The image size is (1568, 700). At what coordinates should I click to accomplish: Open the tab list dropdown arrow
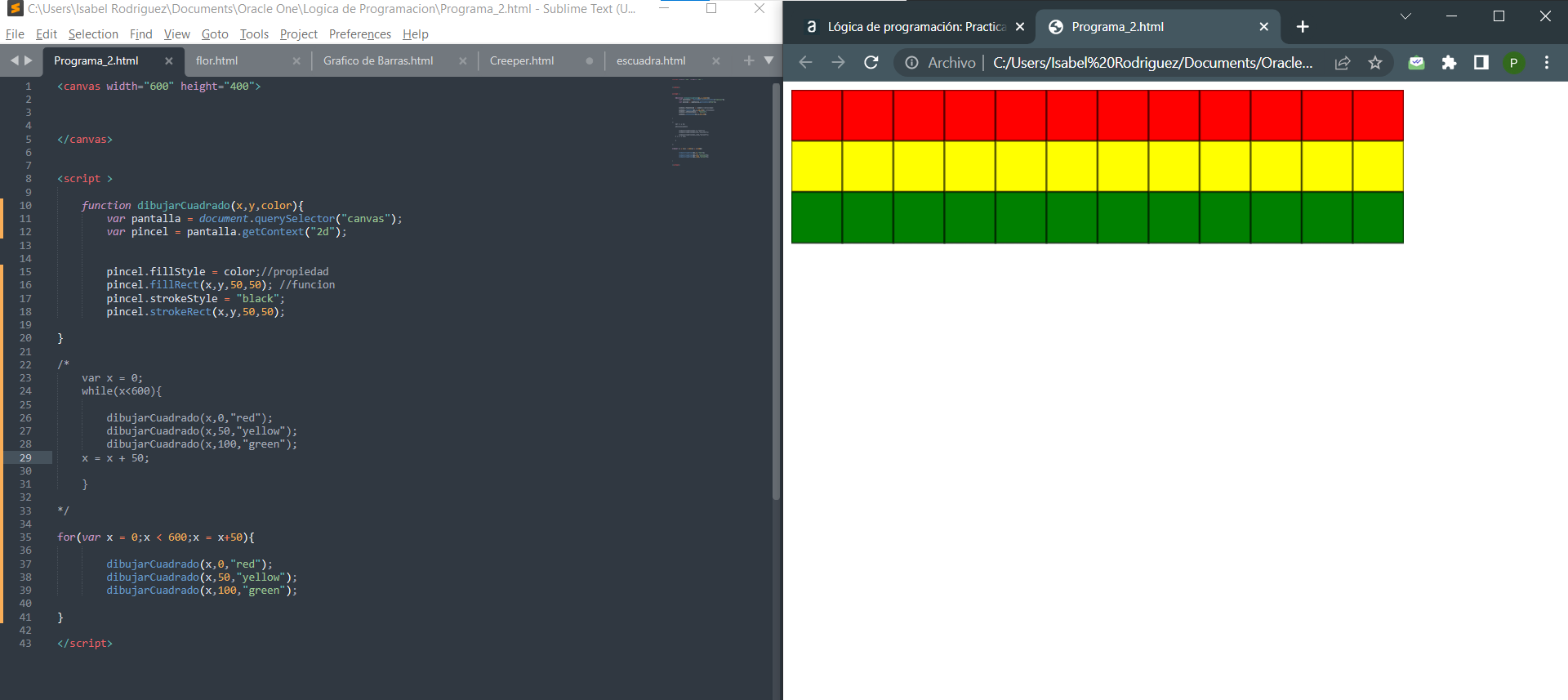pos(768,60)
